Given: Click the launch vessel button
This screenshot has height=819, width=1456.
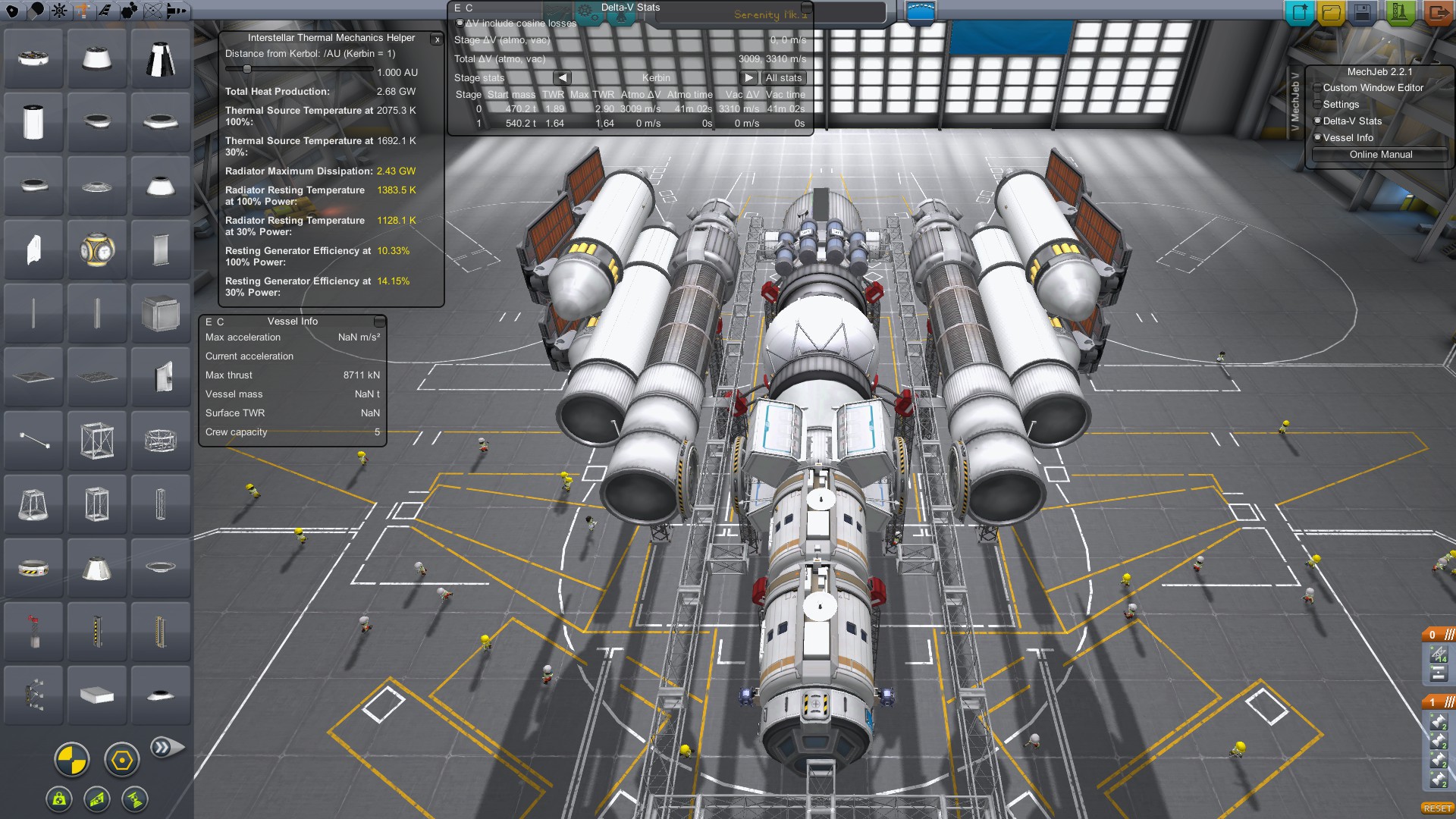Looking at the screenshot, I should [1399, 12].
